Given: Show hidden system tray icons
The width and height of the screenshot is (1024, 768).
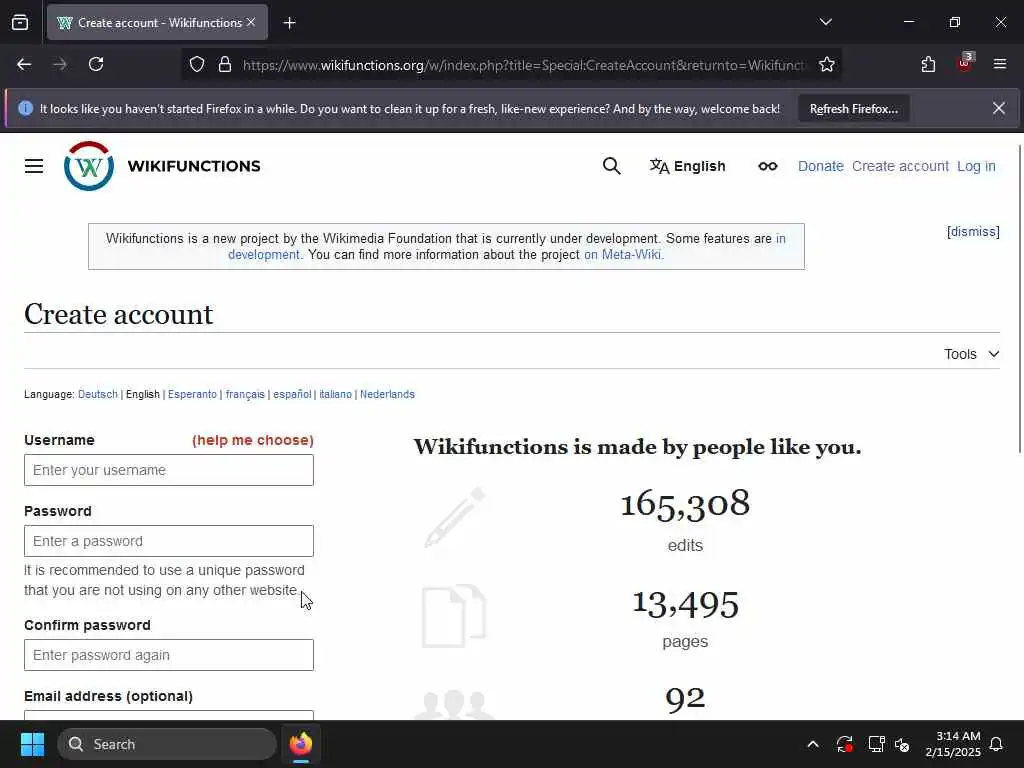Looking at the screenshot, I should (x=813, y=744).
